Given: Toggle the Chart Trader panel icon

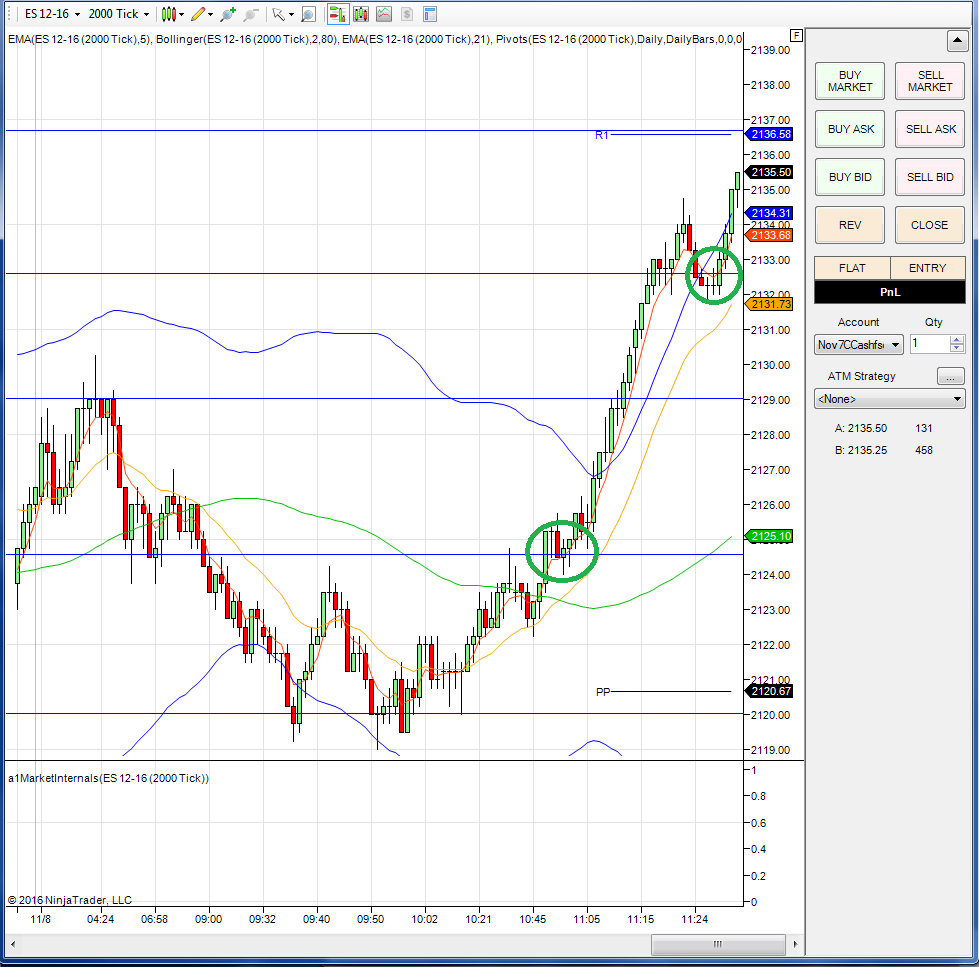Looking at the screenshot, I should coord(338,14).
